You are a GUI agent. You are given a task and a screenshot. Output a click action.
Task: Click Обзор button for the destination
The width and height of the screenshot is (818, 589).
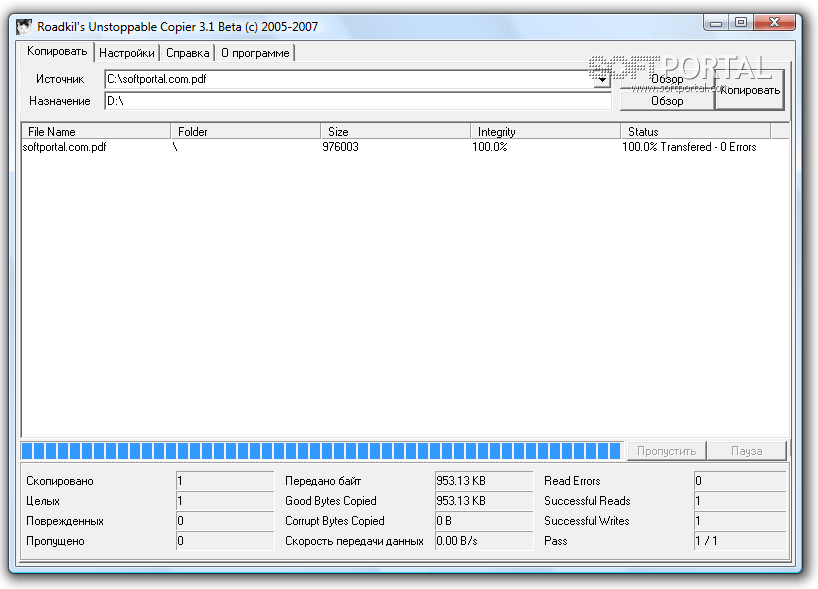click(x=667, y=101)
